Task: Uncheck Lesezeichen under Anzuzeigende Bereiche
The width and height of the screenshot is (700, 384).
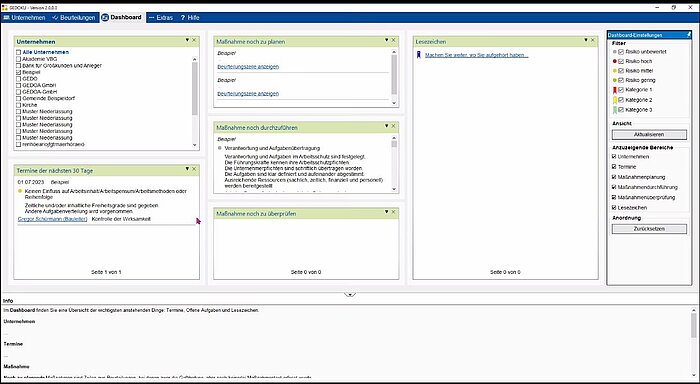Action: (x=614, y=208)
